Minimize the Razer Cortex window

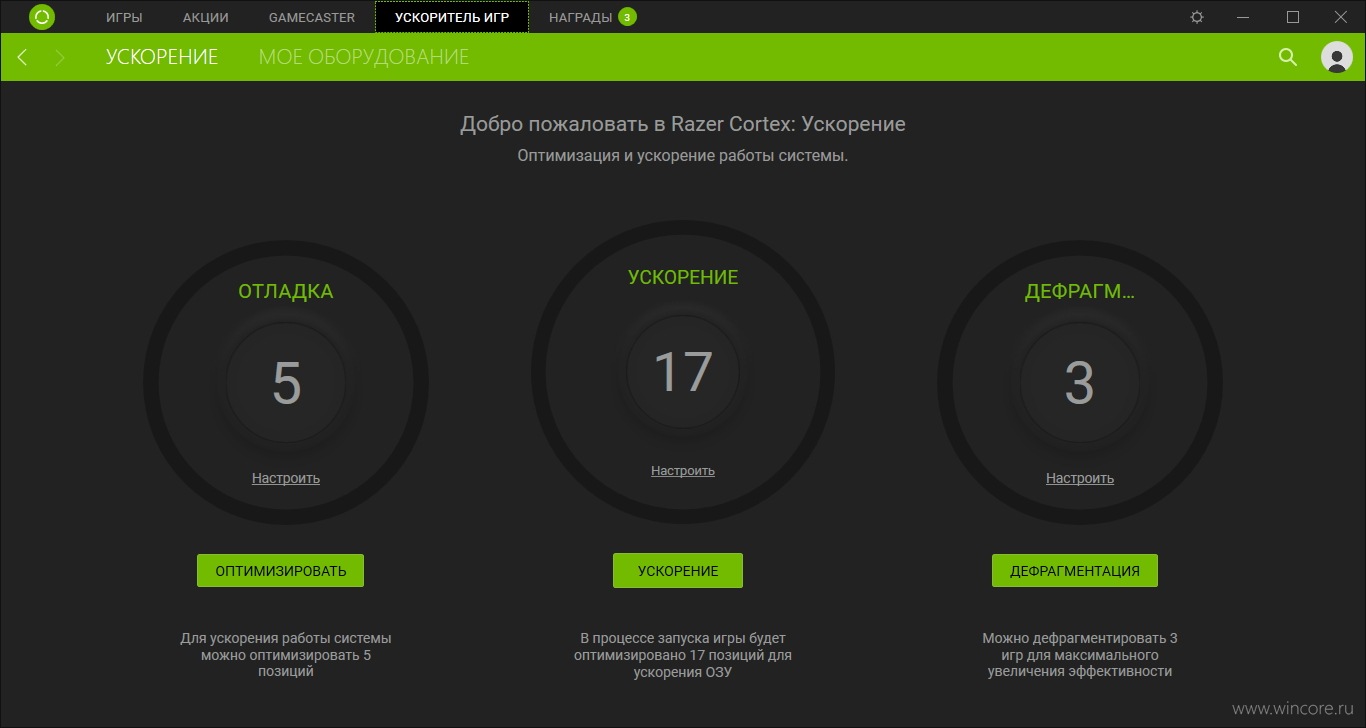click(x=1243, y=17)
